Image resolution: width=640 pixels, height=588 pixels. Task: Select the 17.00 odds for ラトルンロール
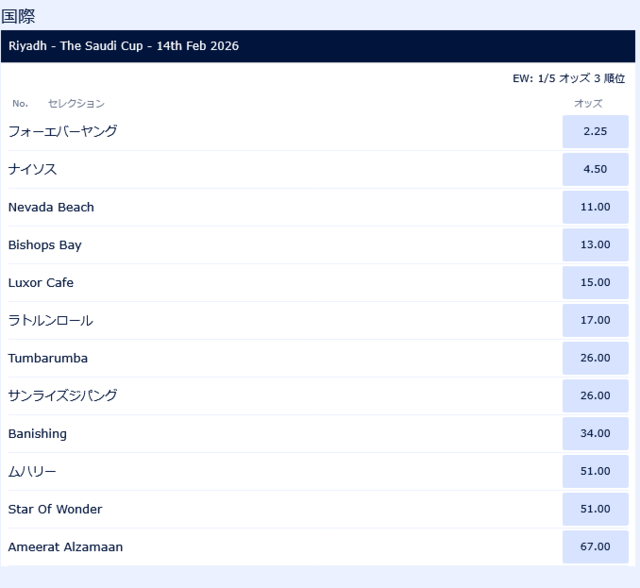(595, 320)
